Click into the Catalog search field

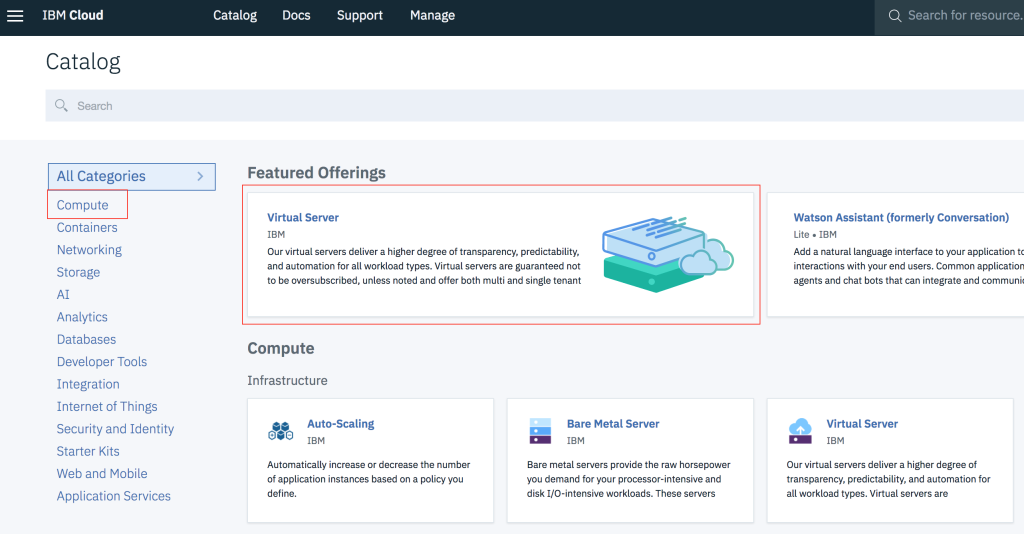tap(534, 106)
